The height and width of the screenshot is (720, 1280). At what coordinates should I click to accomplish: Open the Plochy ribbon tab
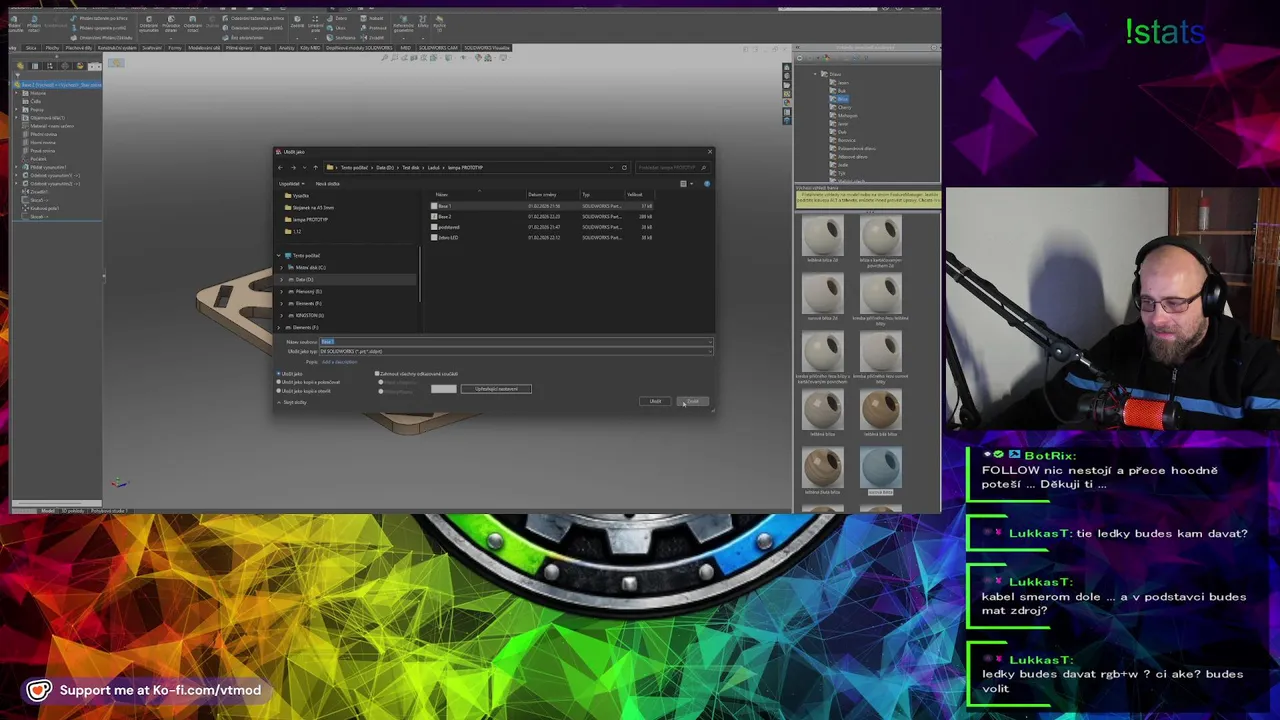[x=52, y=48]
